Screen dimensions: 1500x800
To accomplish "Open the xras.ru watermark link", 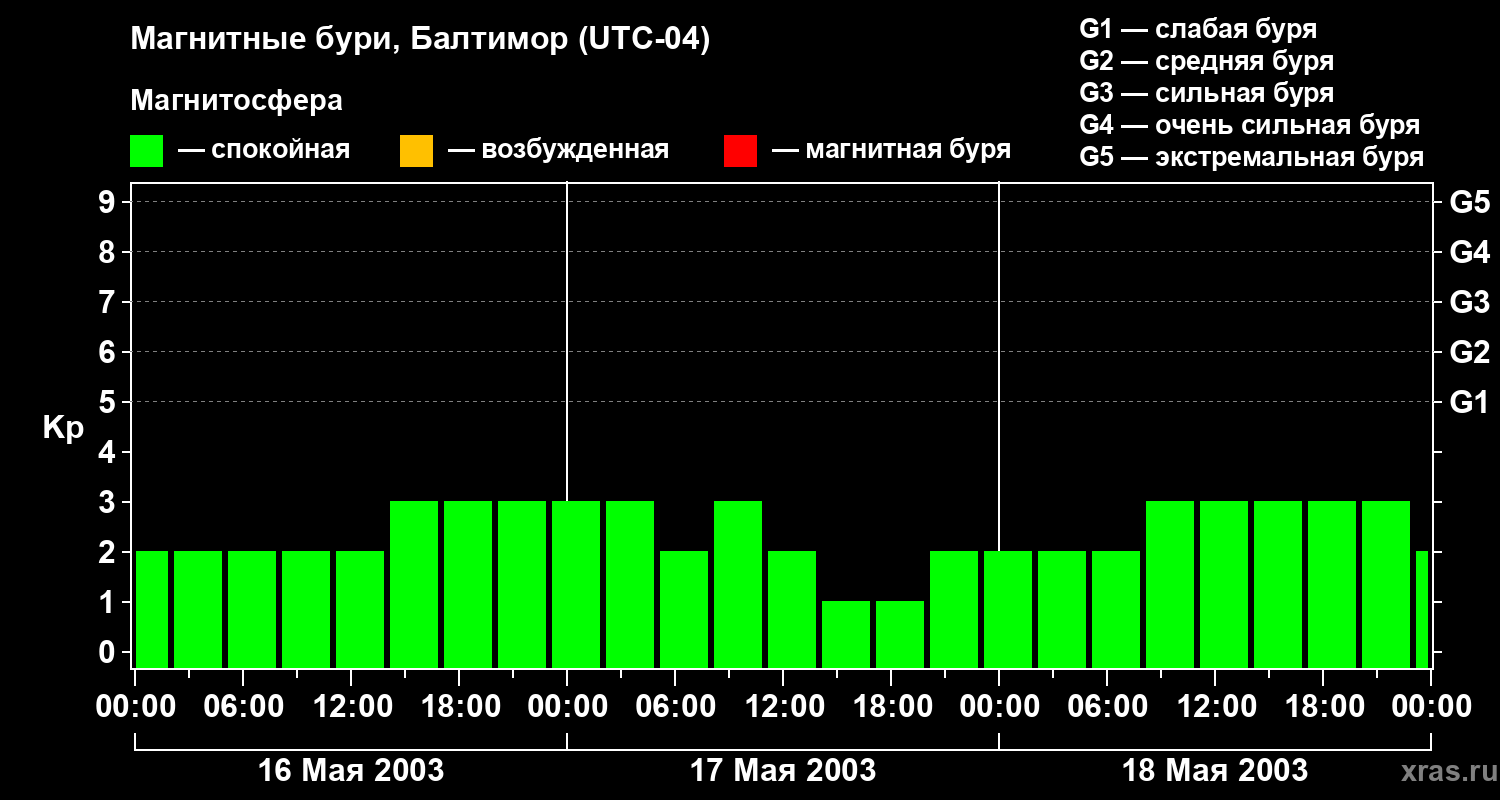I will click(x=1444, y=771).
